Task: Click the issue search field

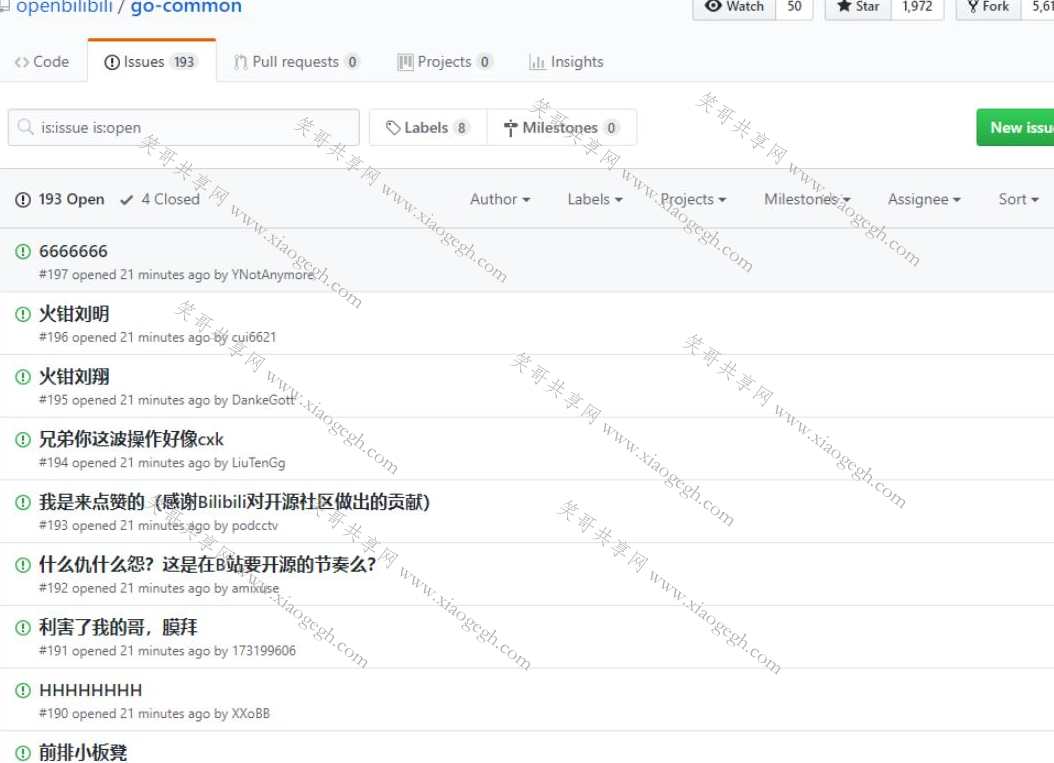Action: [x=184, y=128]
